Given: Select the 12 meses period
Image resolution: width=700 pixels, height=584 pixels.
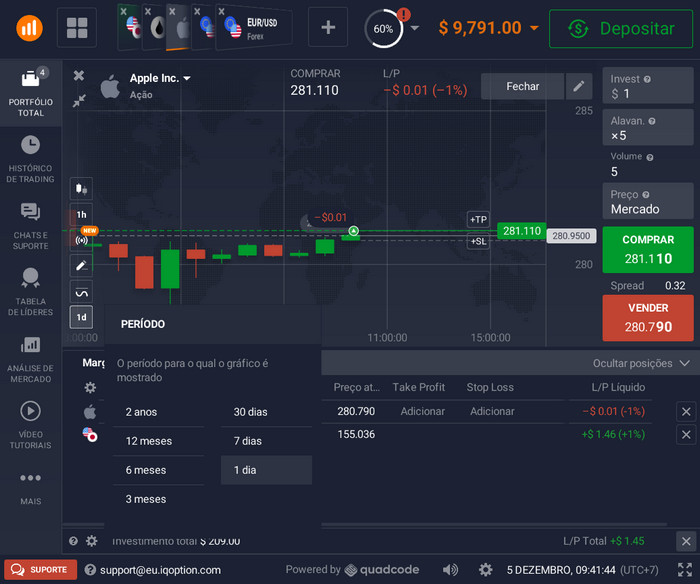Looking at the screenshot, I should (158, 441).
